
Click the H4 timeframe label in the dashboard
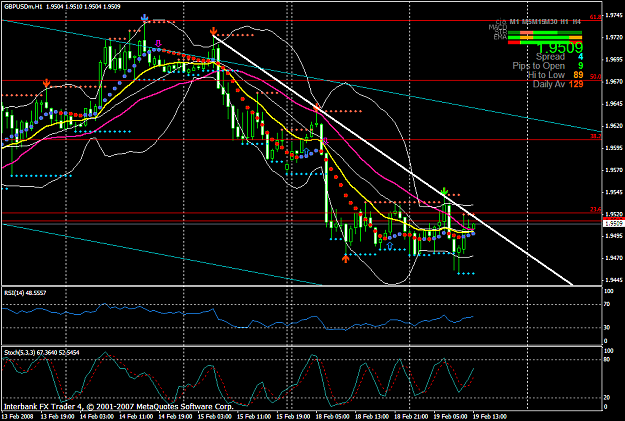point(576,22)
